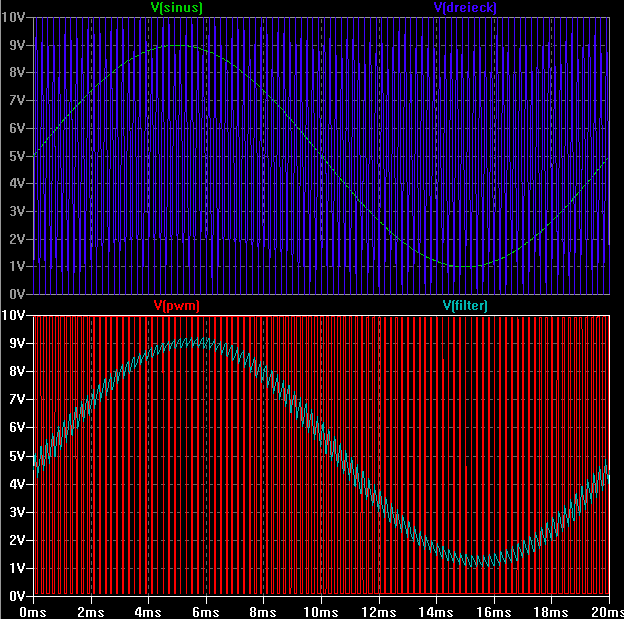Viewport: 624px width, 619px height.
Task: Click the 3V label on upper plot axis
Action: tap(17, 211)
